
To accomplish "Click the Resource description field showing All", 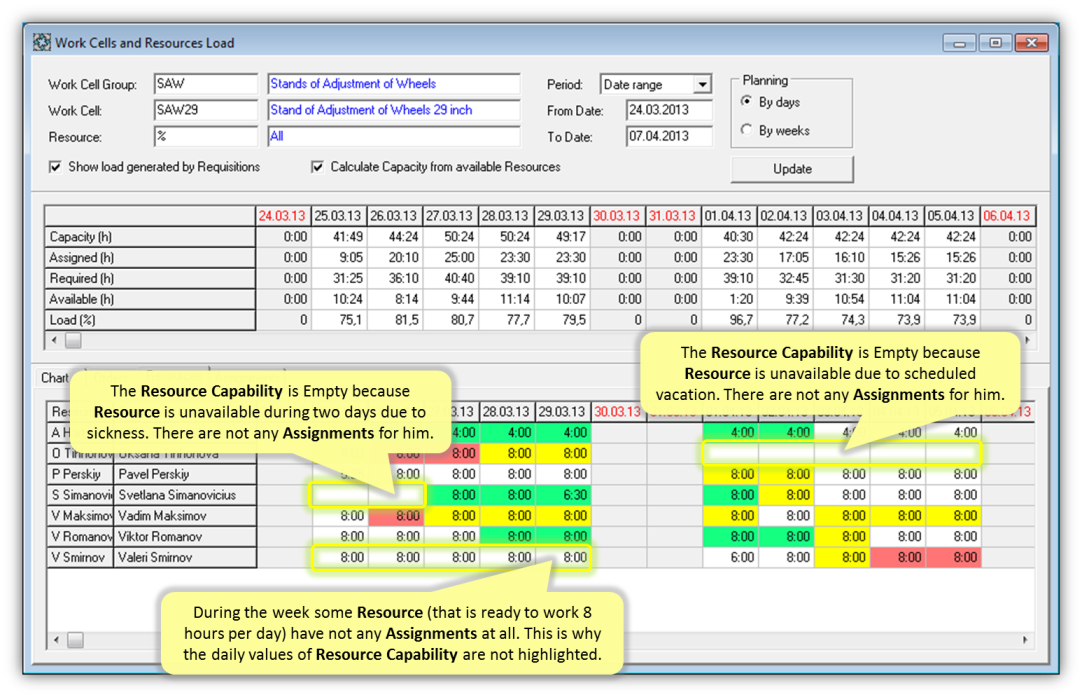I will point(394,137).
